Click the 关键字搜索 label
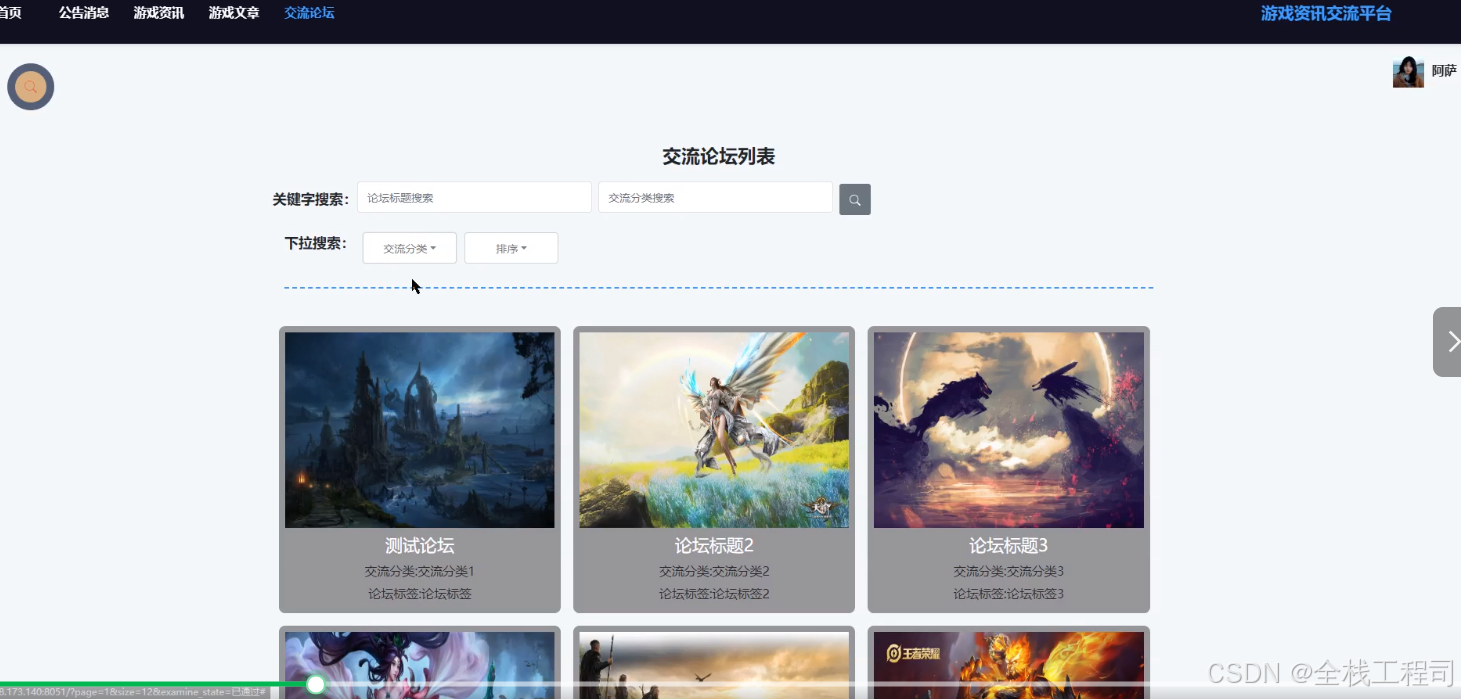This screenshot has height=699, width=1461. (x=311, y=199)
